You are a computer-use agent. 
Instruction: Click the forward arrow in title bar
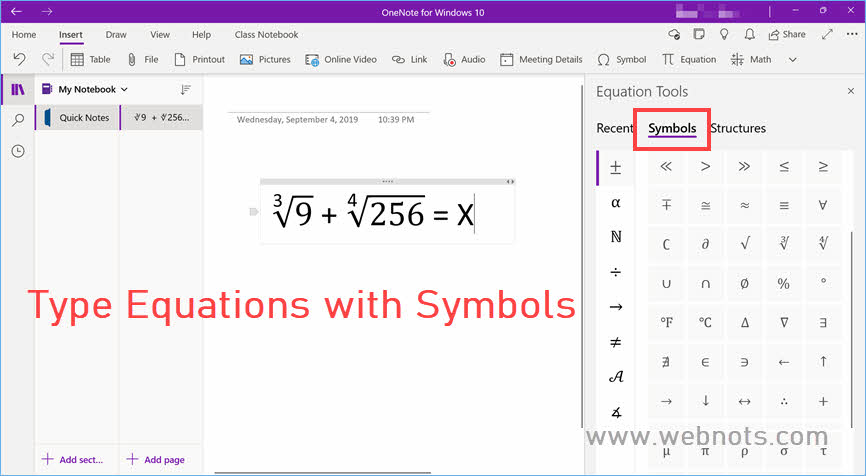pyautogui.click(x=47, y=11)
